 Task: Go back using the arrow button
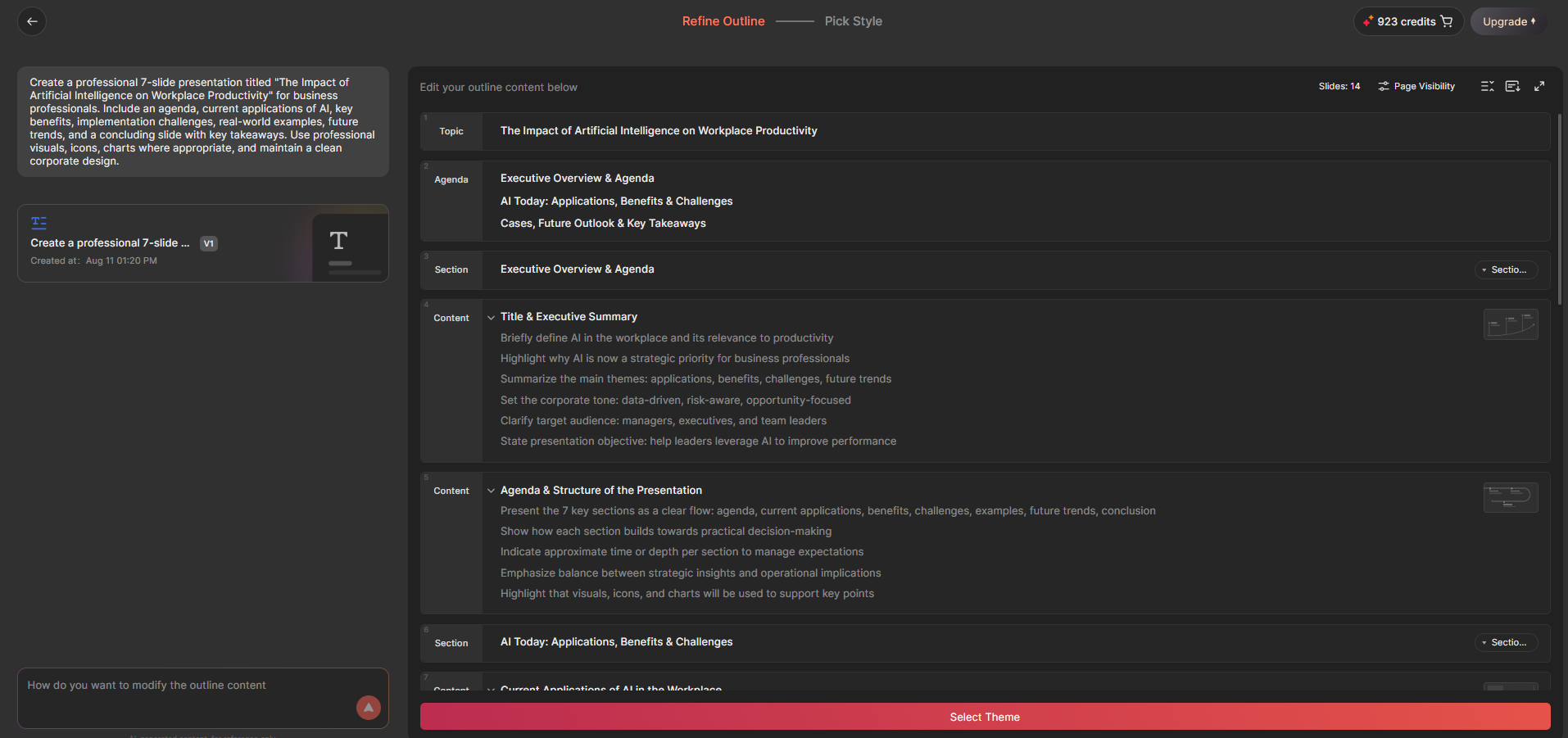(32, 21)
